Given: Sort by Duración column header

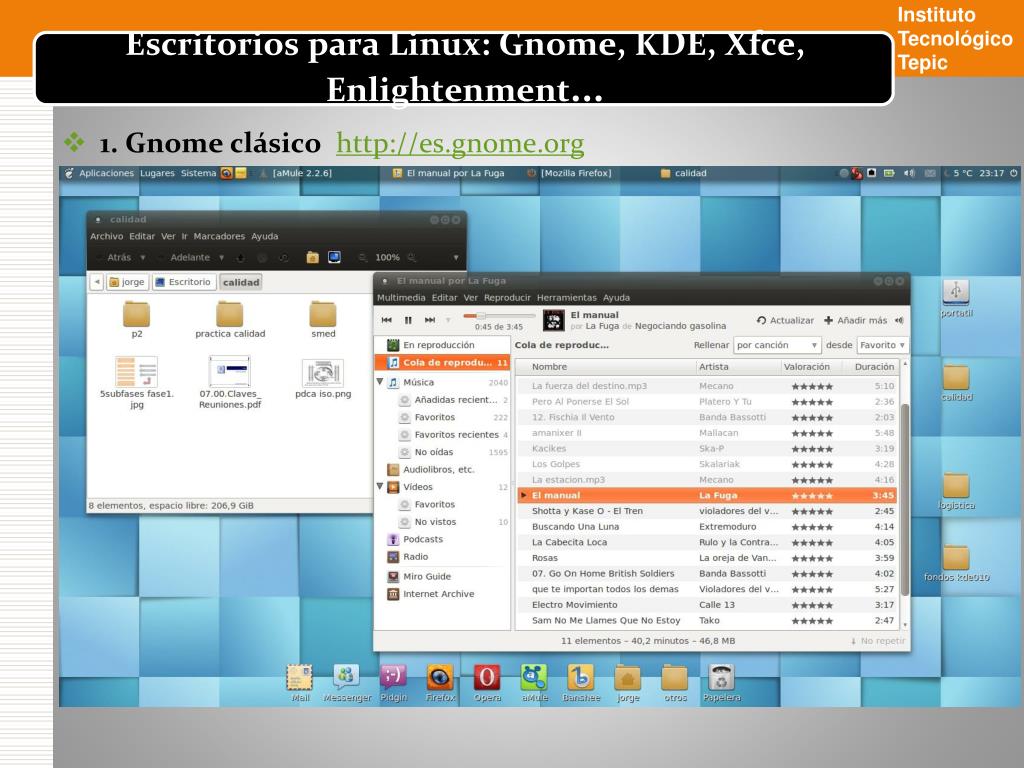Looking at the screenshot, I should 873,367.
